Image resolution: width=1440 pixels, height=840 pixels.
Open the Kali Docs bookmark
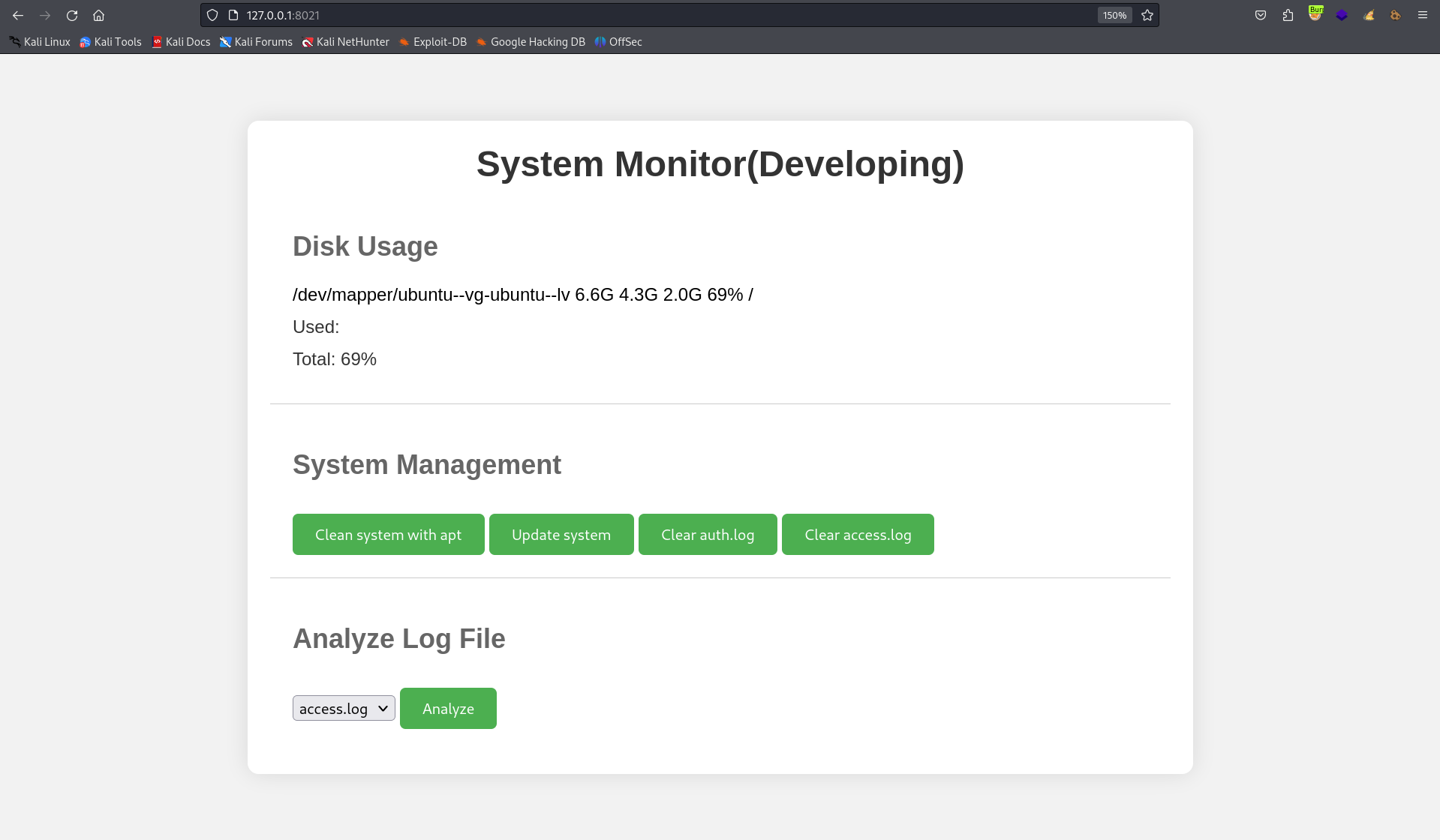[x=181, y=42]
